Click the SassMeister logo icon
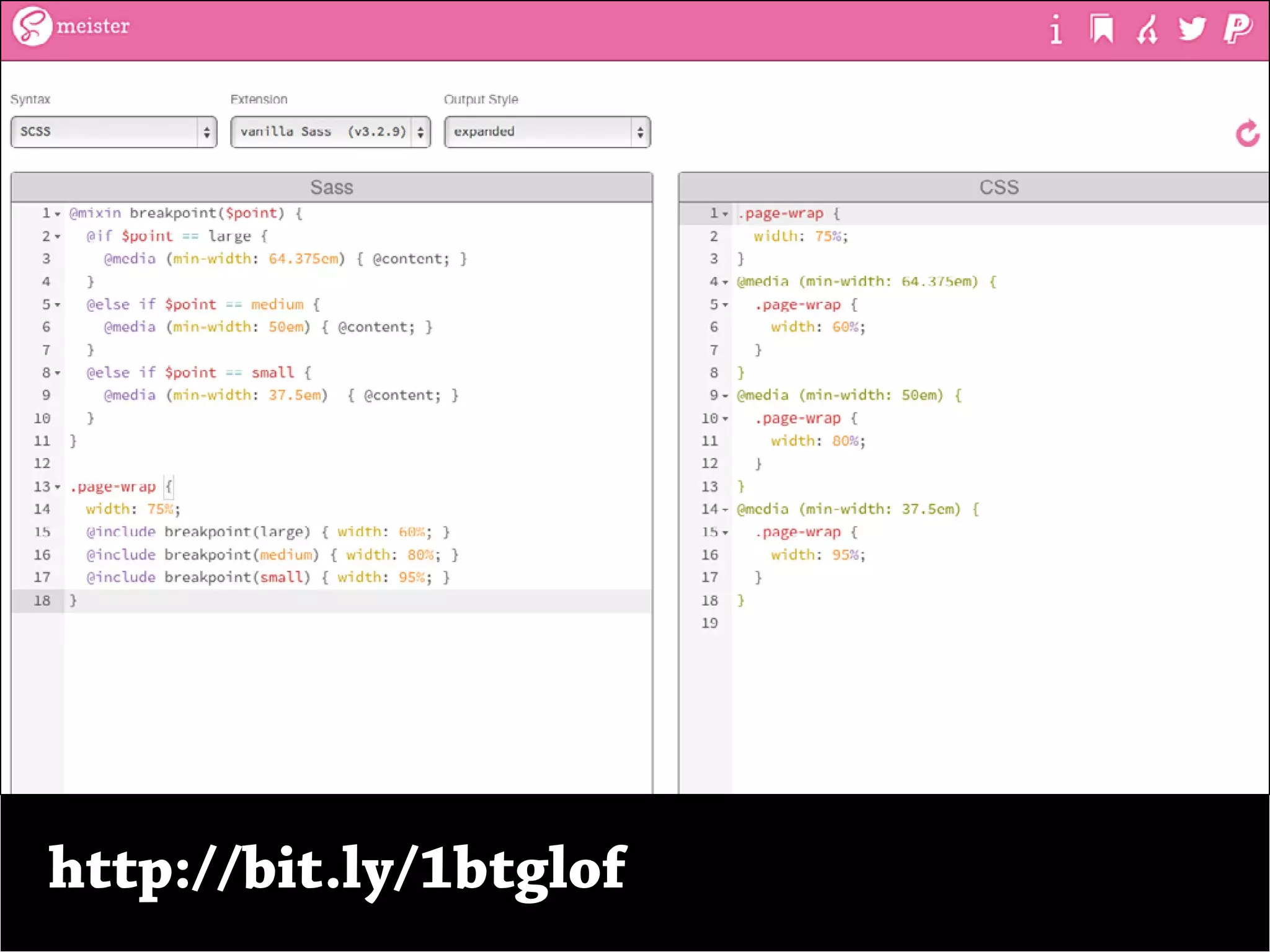 (x=32, y=27)
